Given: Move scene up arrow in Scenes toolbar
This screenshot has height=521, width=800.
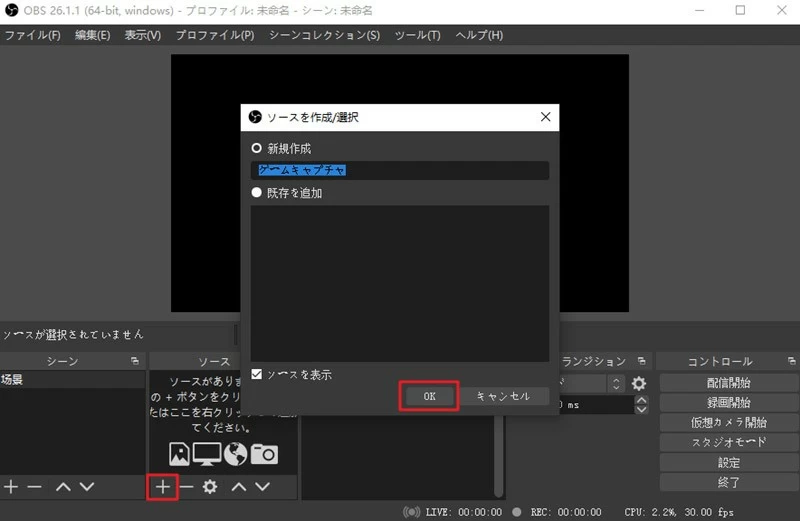Looking at the screenshot, I should pos(63,487).
